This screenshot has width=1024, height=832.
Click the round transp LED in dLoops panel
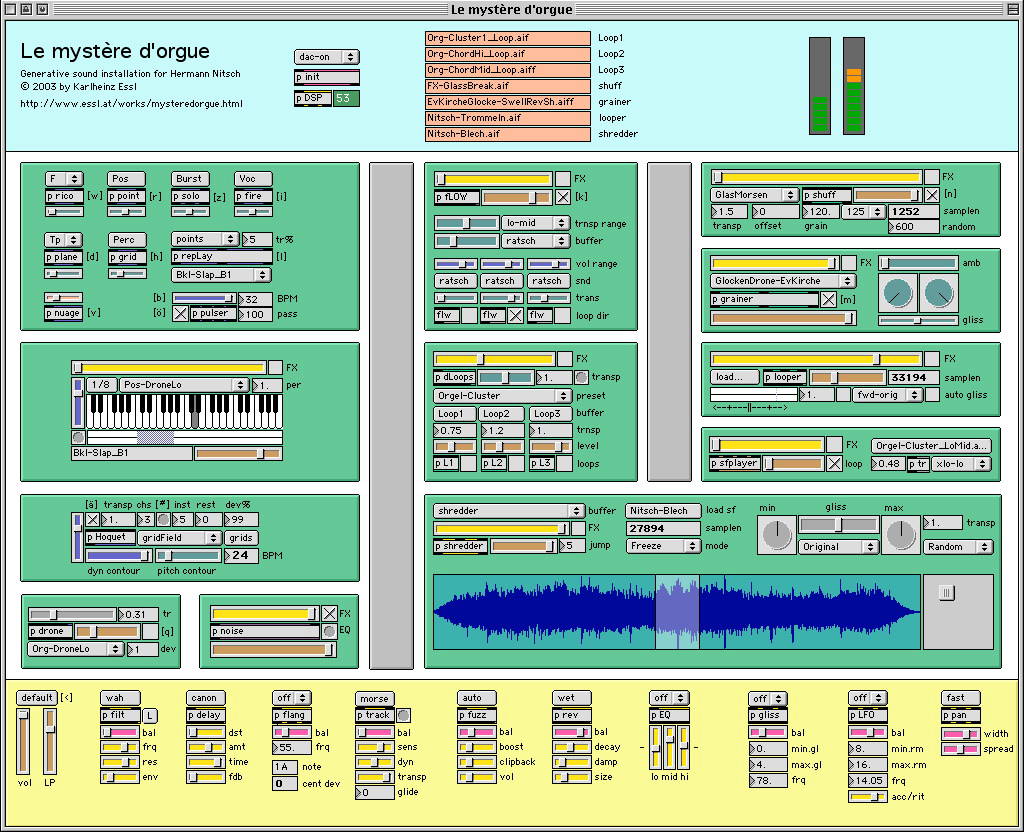pos(581,377)
